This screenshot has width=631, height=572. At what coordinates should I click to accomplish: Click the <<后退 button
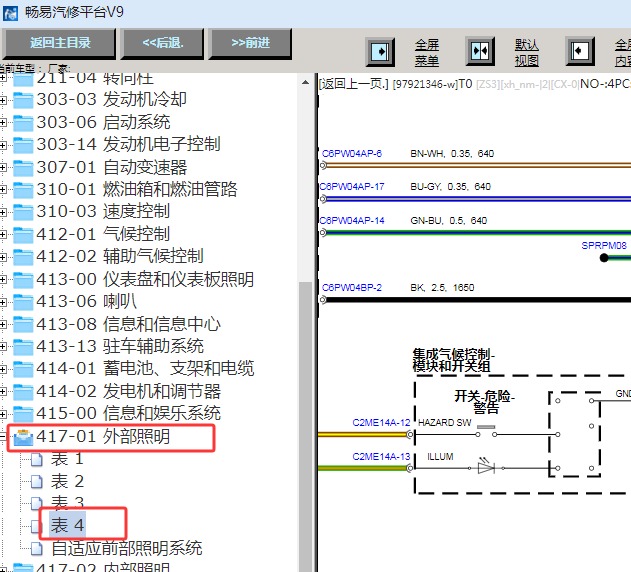point(162,43)
